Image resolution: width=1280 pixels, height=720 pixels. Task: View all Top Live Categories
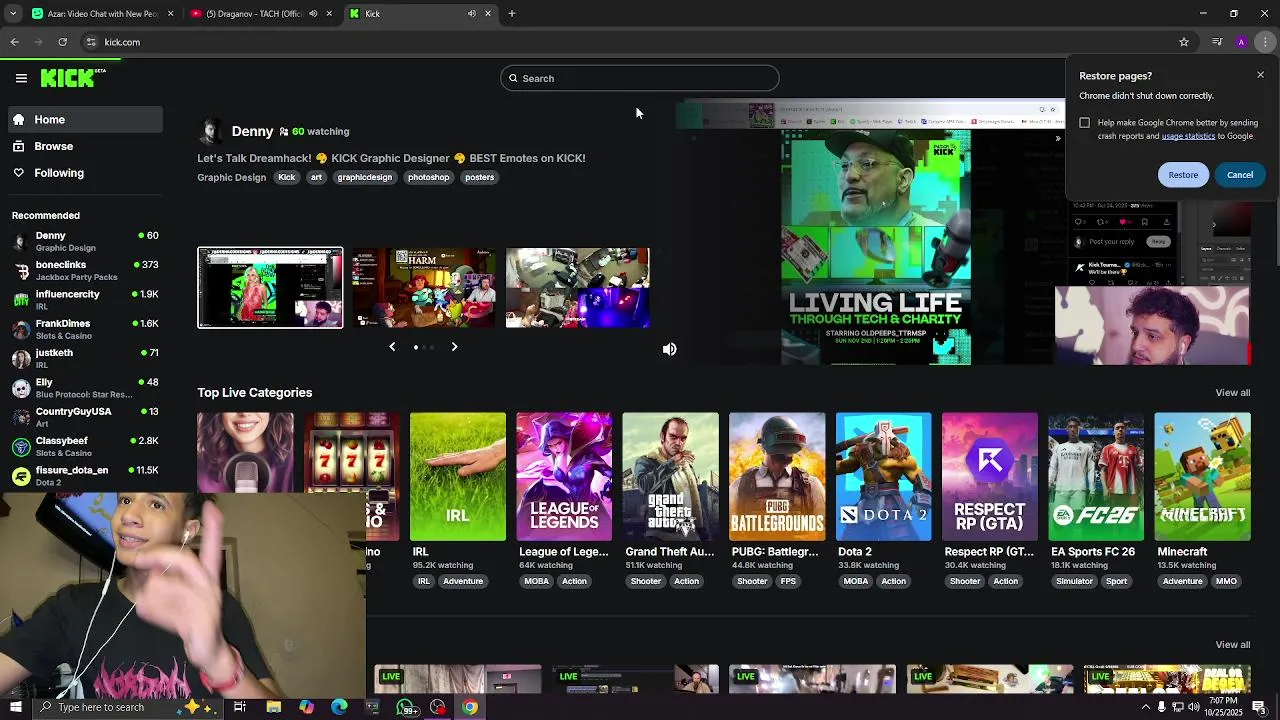[x=1233, y=393]
